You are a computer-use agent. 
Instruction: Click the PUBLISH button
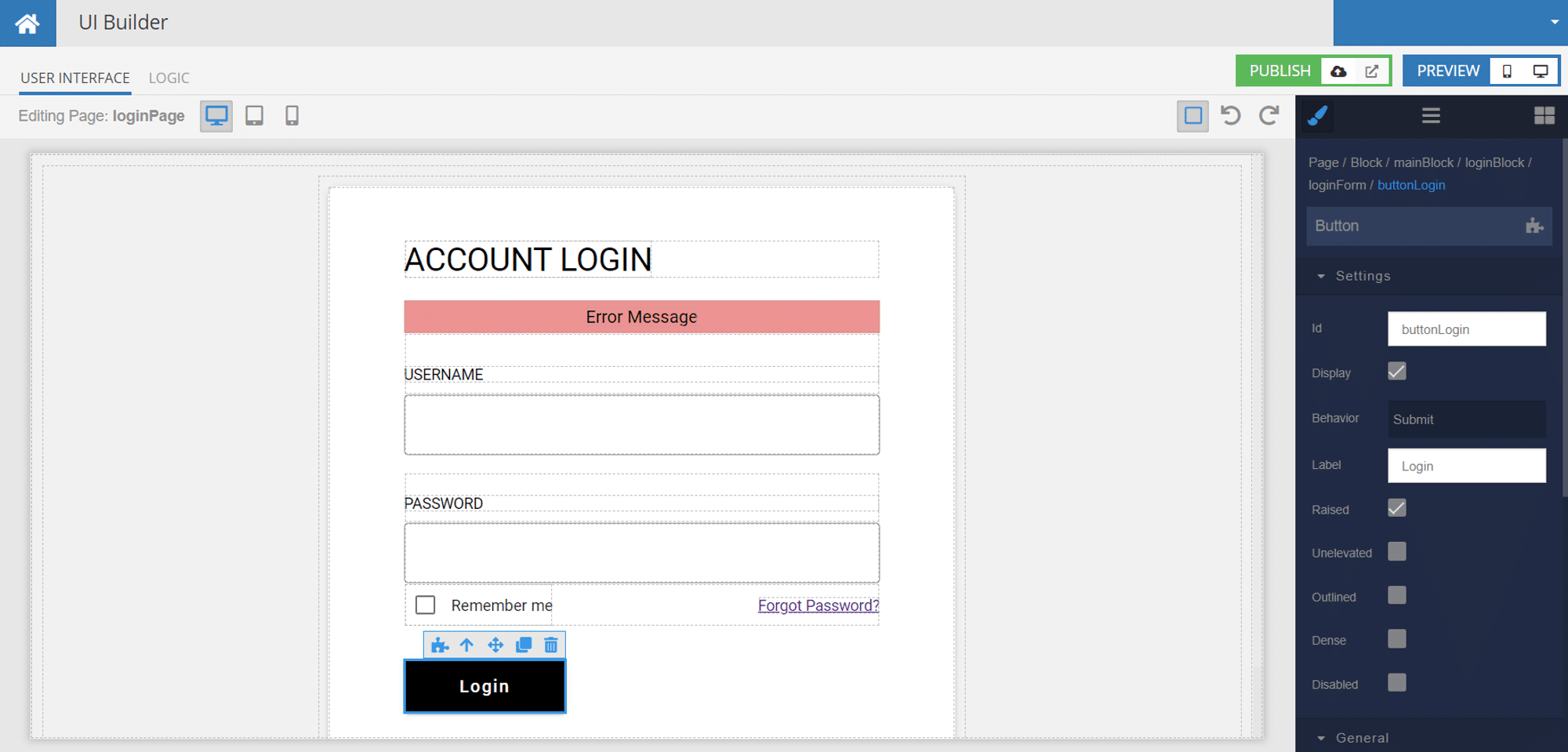[1279, 71]
